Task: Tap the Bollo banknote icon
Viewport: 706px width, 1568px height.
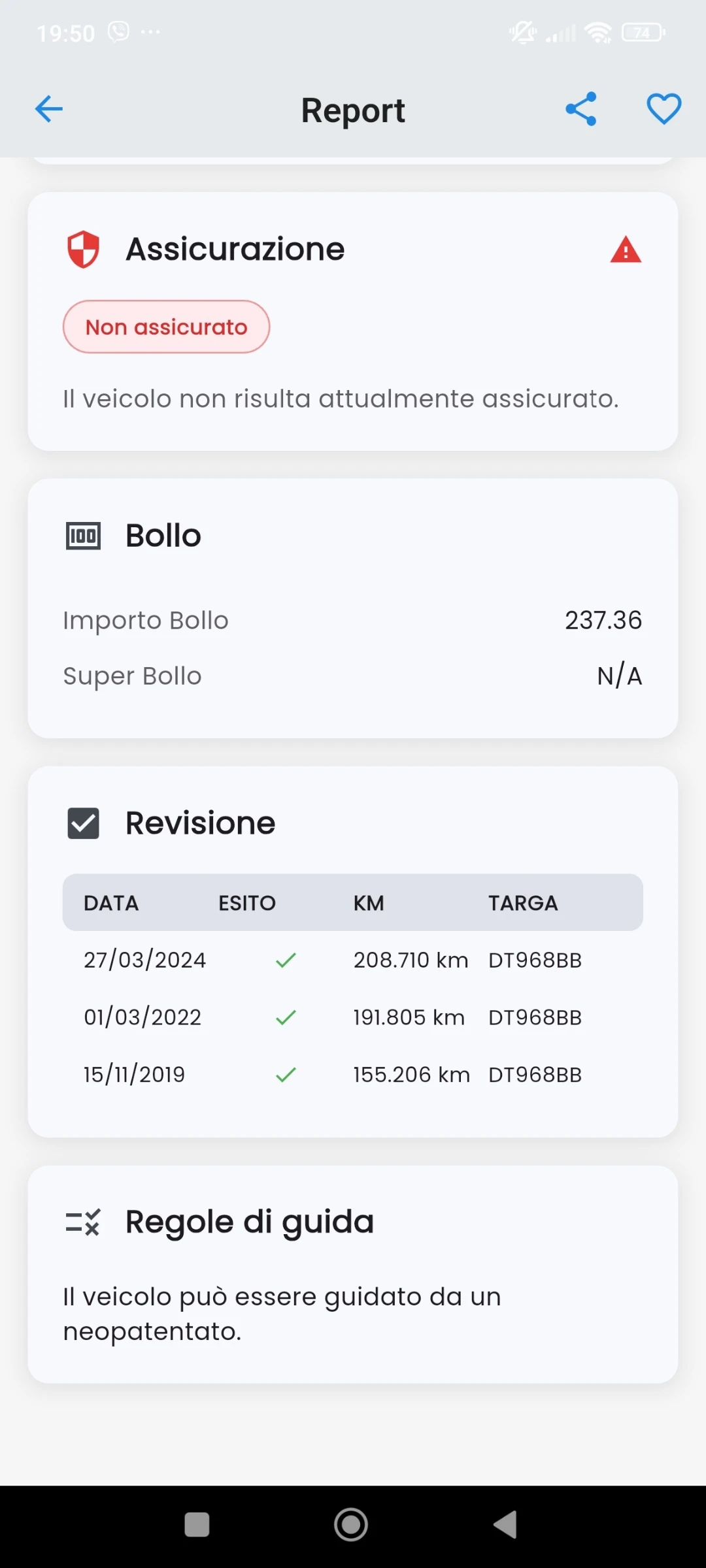Action: click(83, 536)
